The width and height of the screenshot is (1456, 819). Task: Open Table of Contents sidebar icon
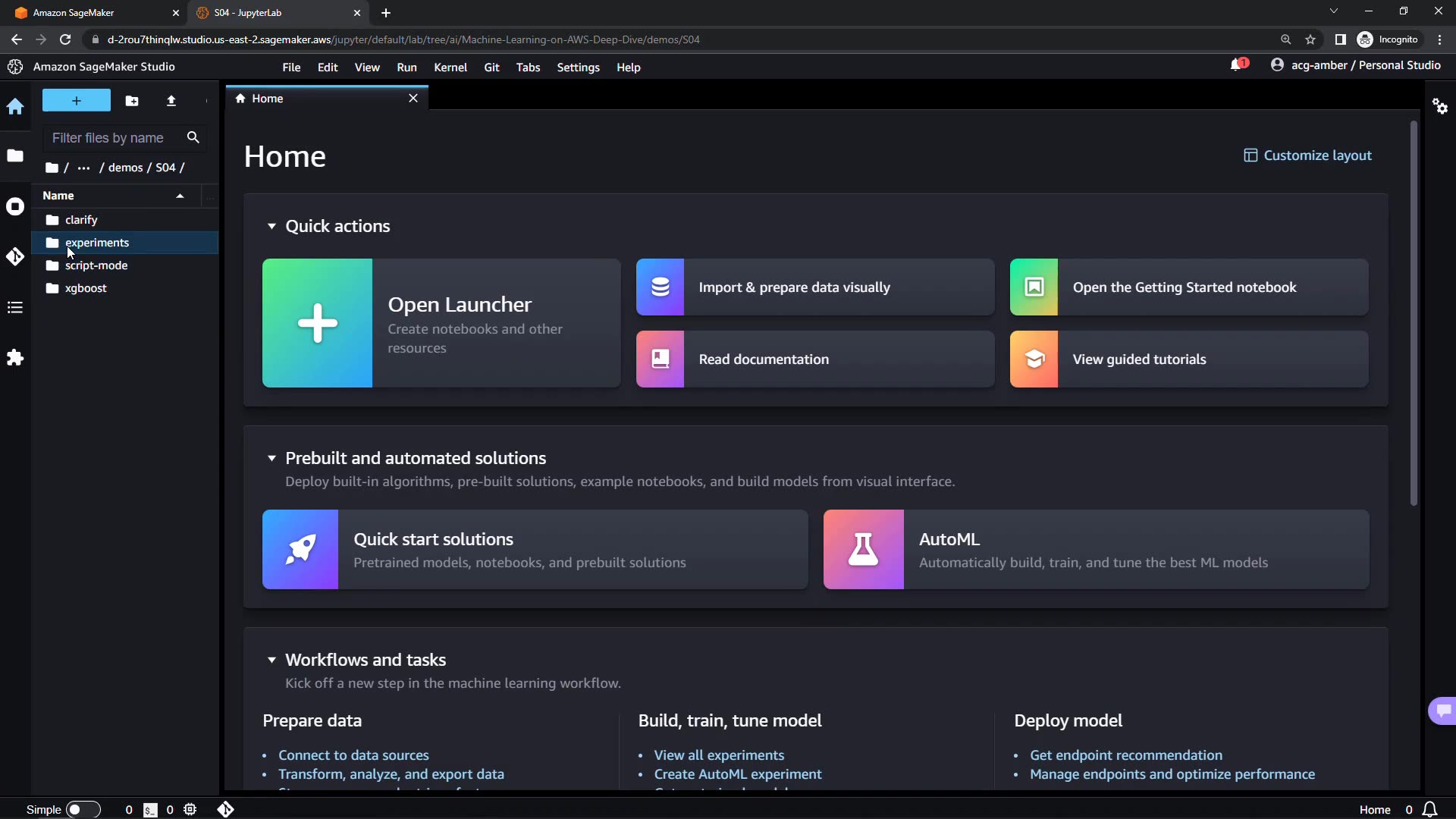point(15,307)
